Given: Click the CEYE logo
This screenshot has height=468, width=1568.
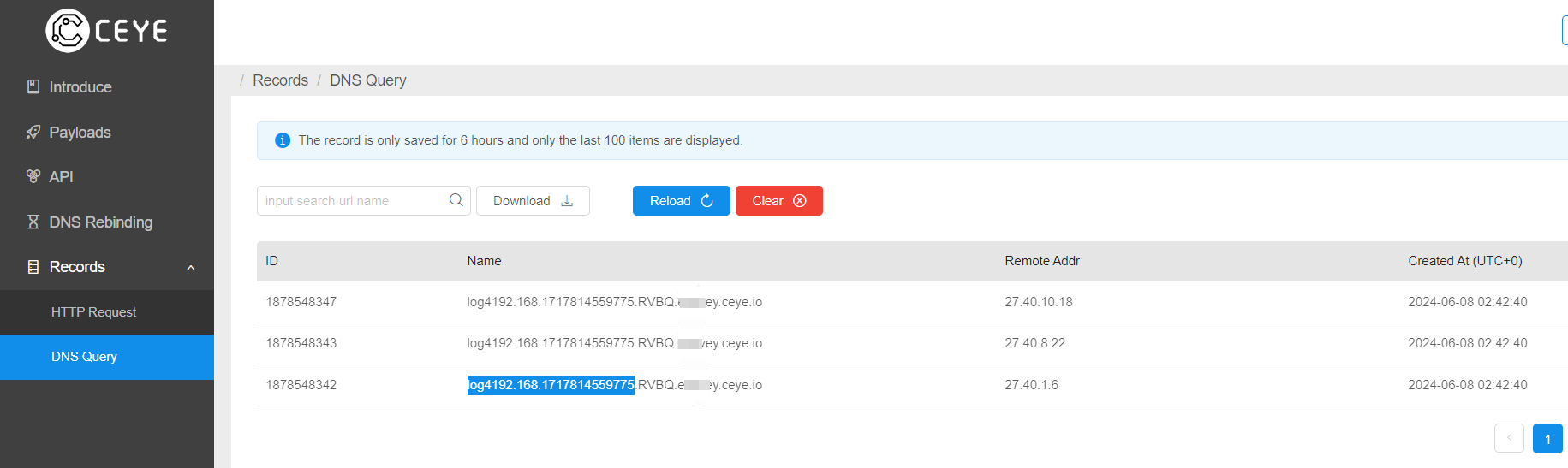Looking at the screenshot, I should (106, 31).
